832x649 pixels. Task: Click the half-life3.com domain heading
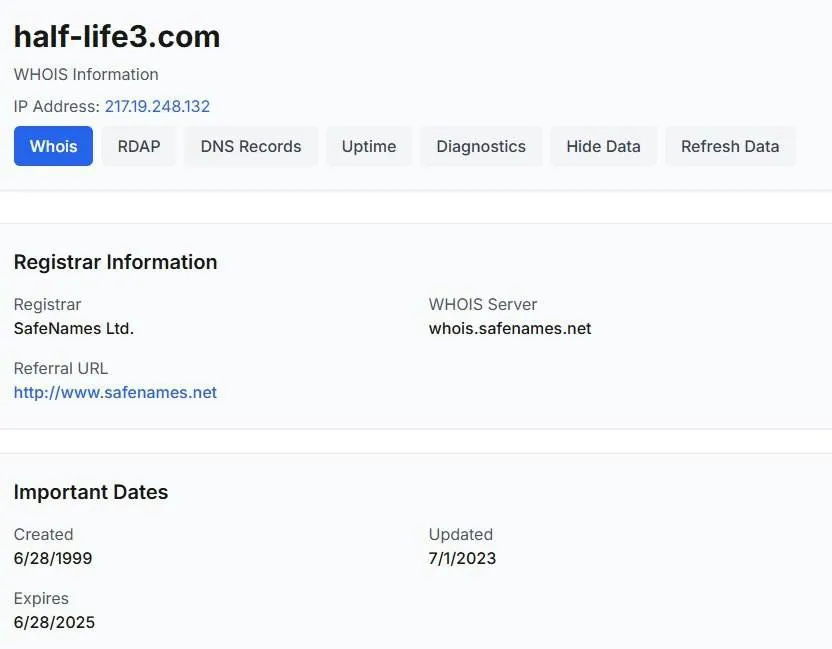pos(117,37)
